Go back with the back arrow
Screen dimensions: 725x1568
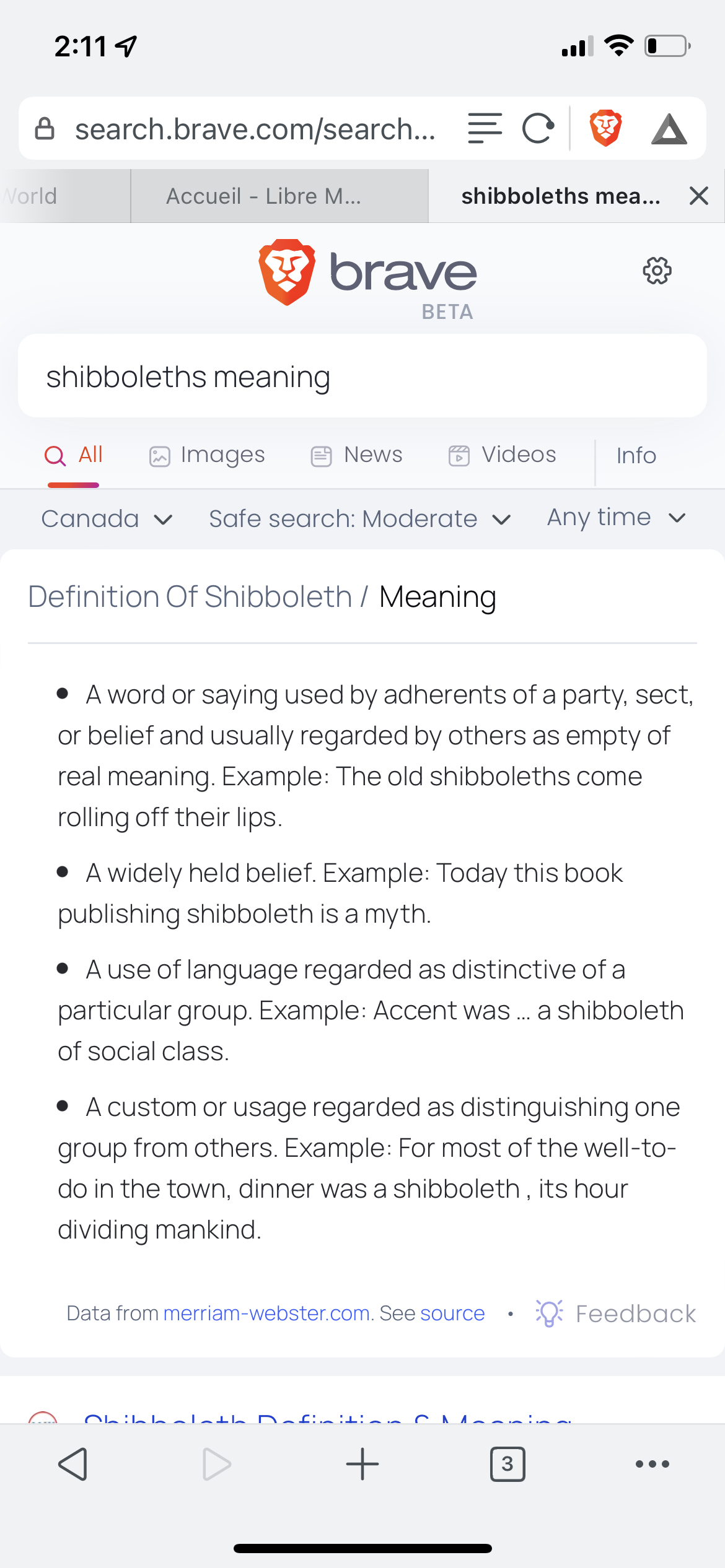(72, 1464)
